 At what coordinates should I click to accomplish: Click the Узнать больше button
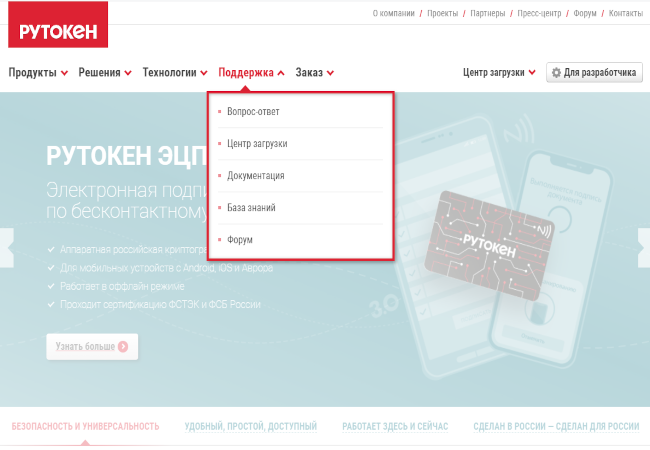pos(92,346)
